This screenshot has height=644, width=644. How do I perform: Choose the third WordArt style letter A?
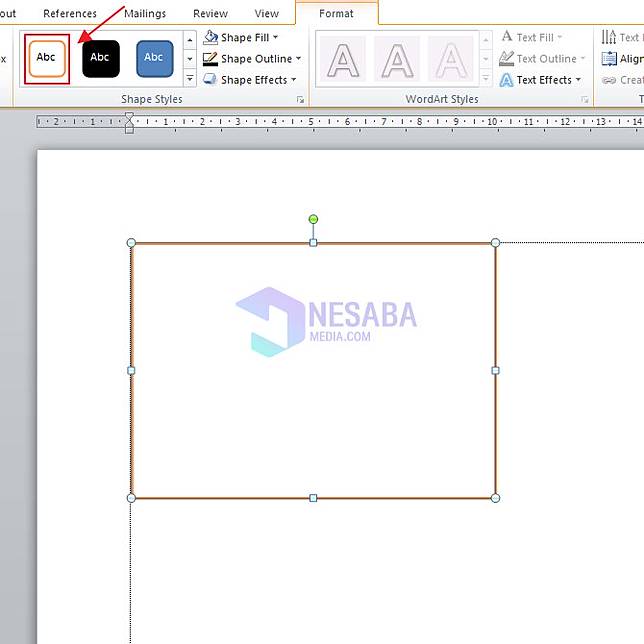(450, 59)
